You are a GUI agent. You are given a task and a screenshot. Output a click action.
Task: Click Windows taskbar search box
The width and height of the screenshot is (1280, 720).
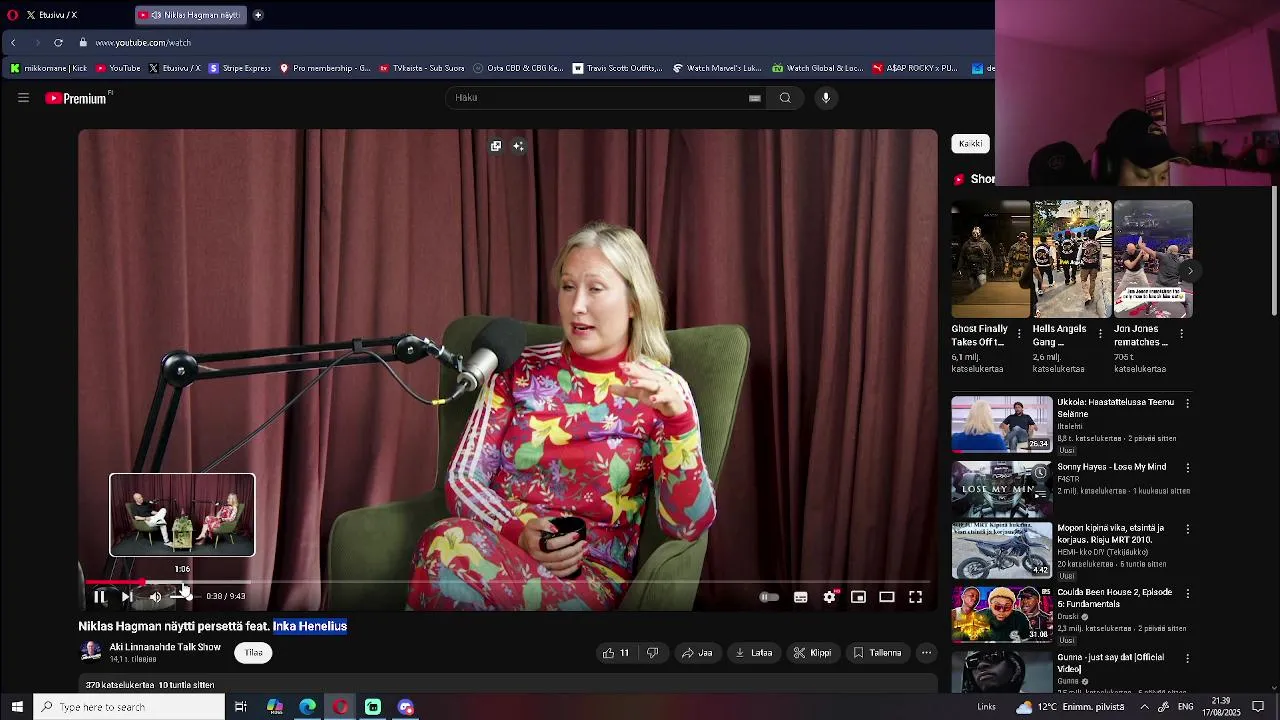129,707
